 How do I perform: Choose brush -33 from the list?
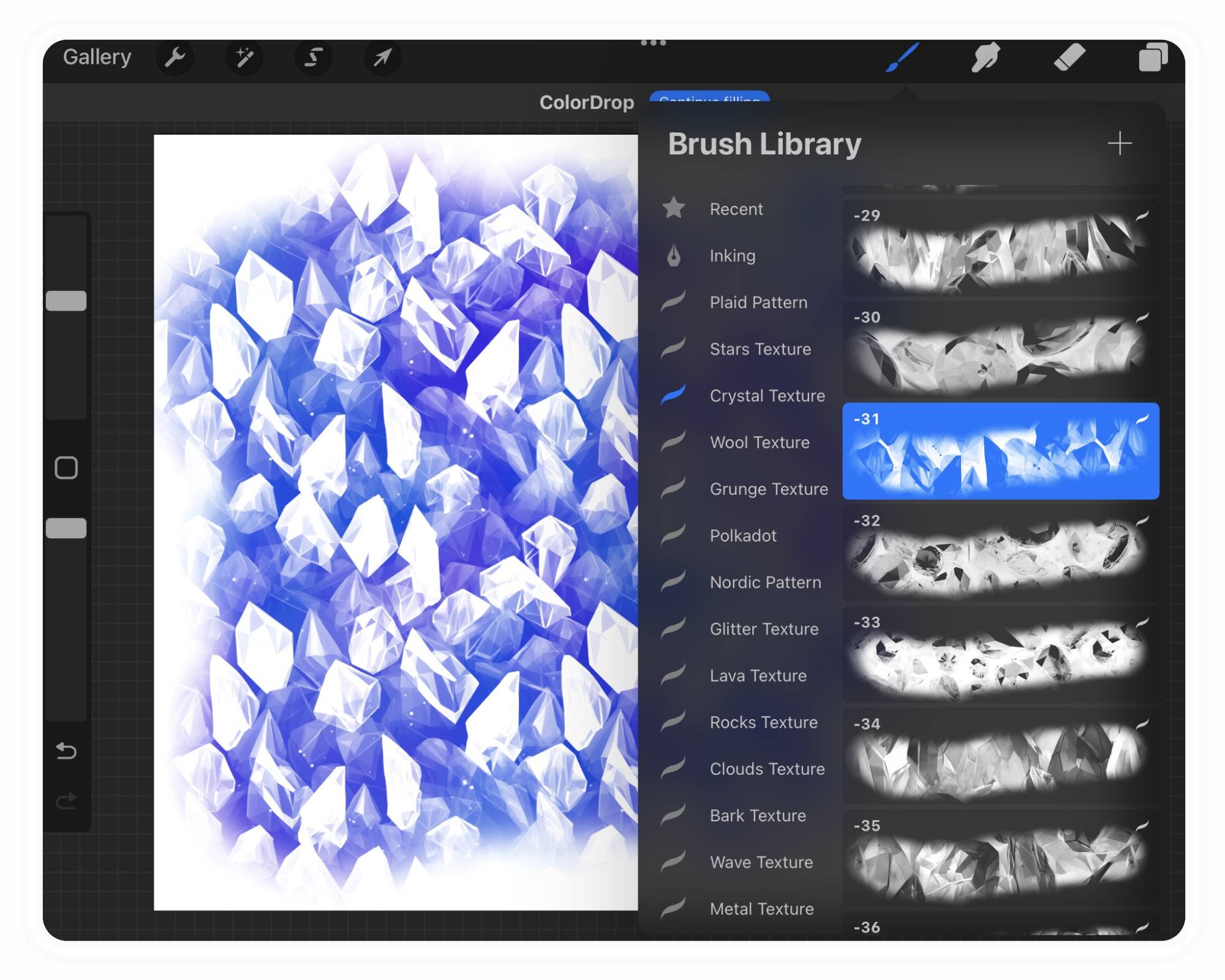pyautogui.click(x=1001, y=654)
